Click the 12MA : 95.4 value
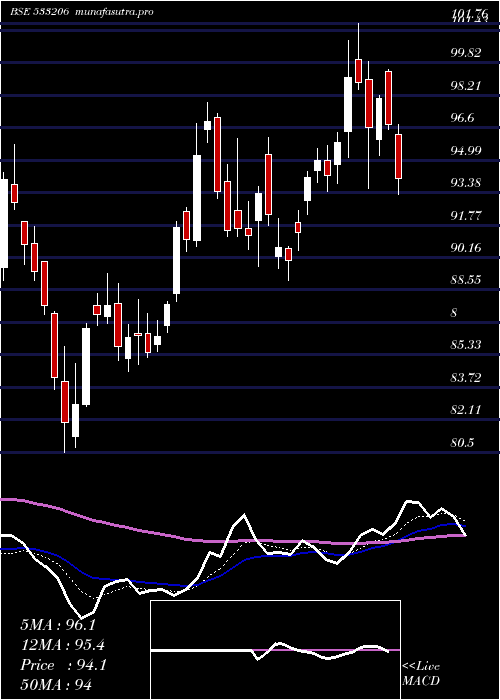Image resolution: width=500 pixels, height=700 pixels. coord(63,645)
